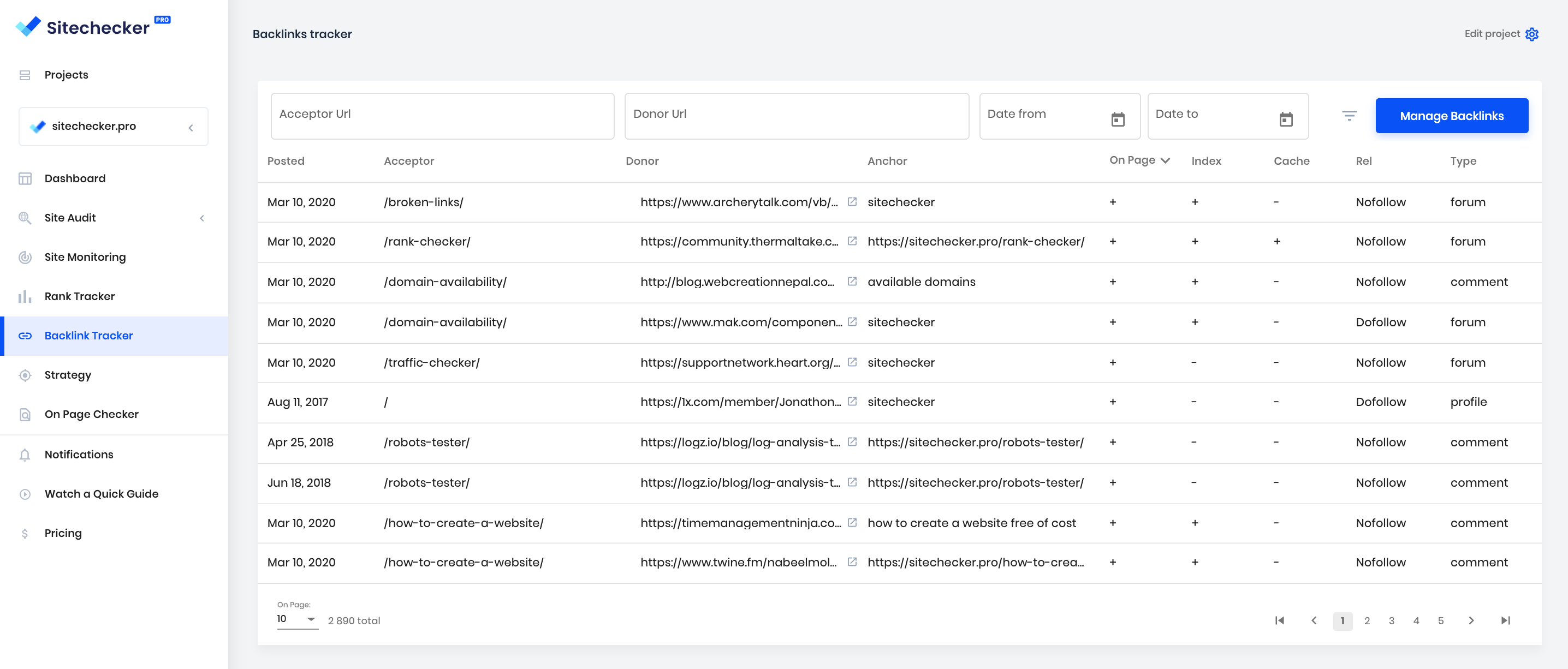Jump to the last page of results

(1505, 620)
